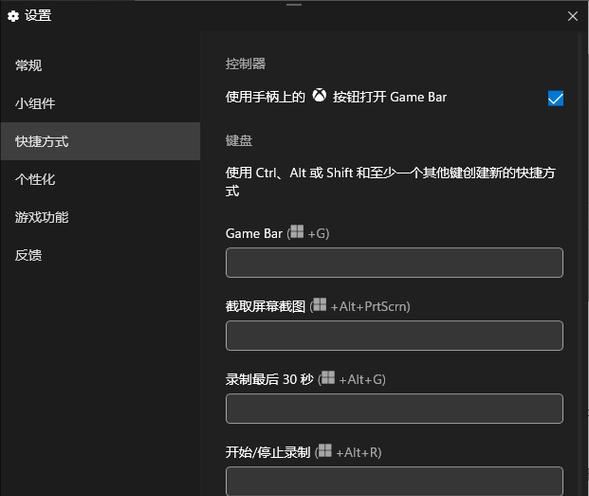The width and height of the screenshot is (589, 496).
Task: Click the Xbox logo icon in controller option
Action: pos(319,95)
